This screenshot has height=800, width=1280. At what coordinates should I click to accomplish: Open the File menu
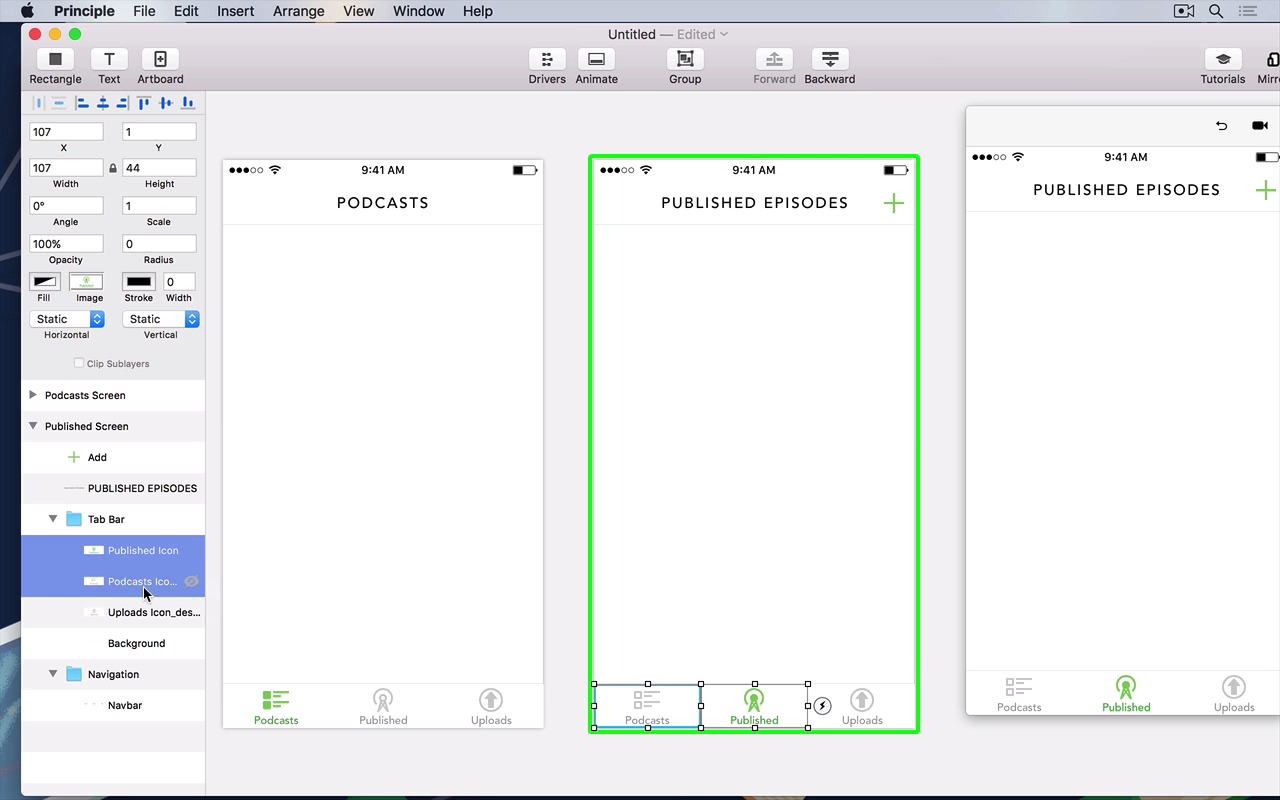tap(144, 11)
